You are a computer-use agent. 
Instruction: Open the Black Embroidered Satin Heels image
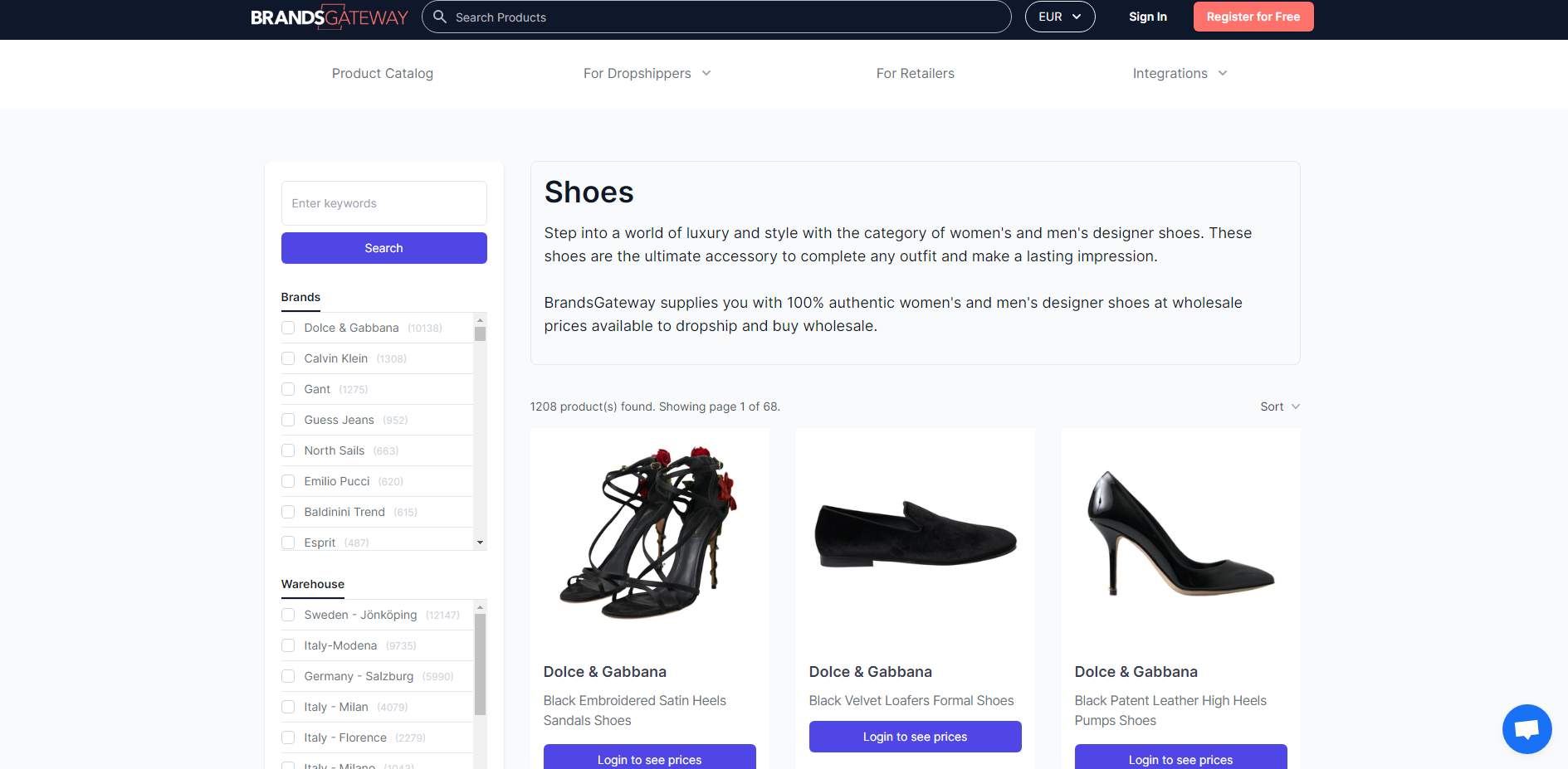[x=650, y=533]
